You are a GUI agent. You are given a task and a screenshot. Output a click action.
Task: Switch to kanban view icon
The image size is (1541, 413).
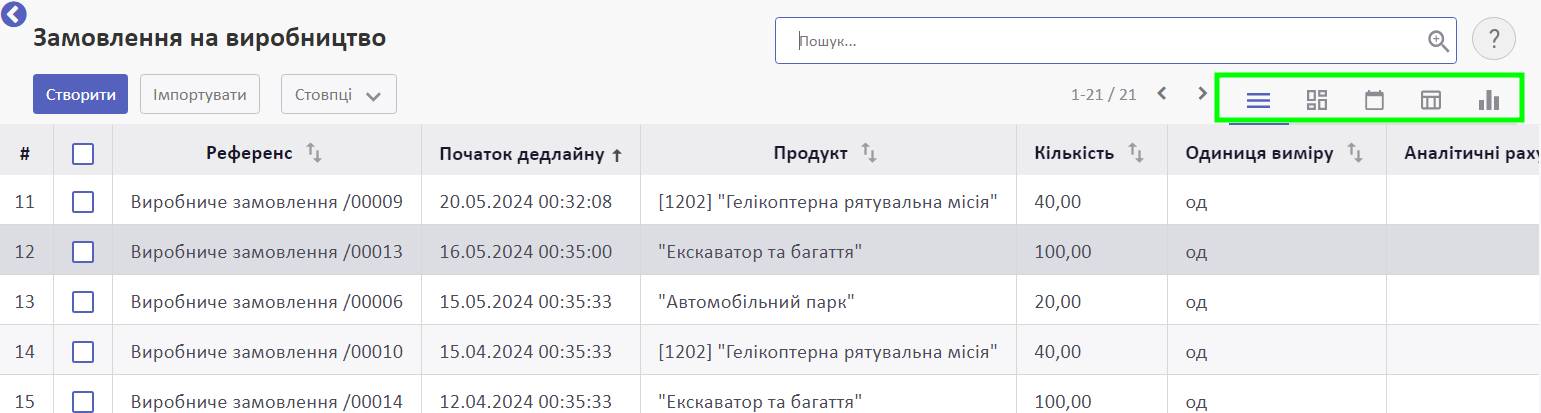click(x=1317, y=100)
